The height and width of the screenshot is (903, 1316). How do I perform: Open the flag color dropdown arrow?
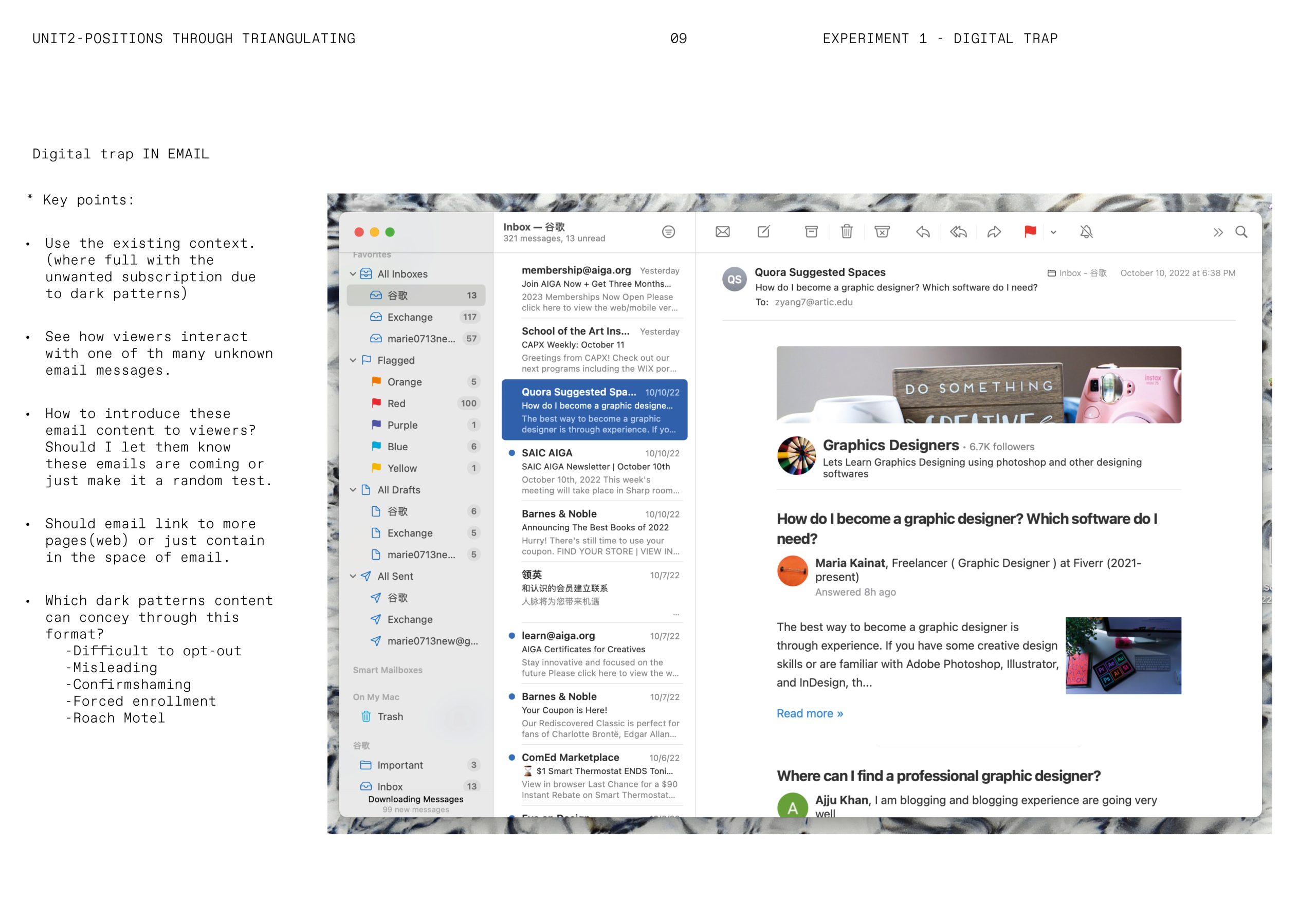click(1053, 233)
